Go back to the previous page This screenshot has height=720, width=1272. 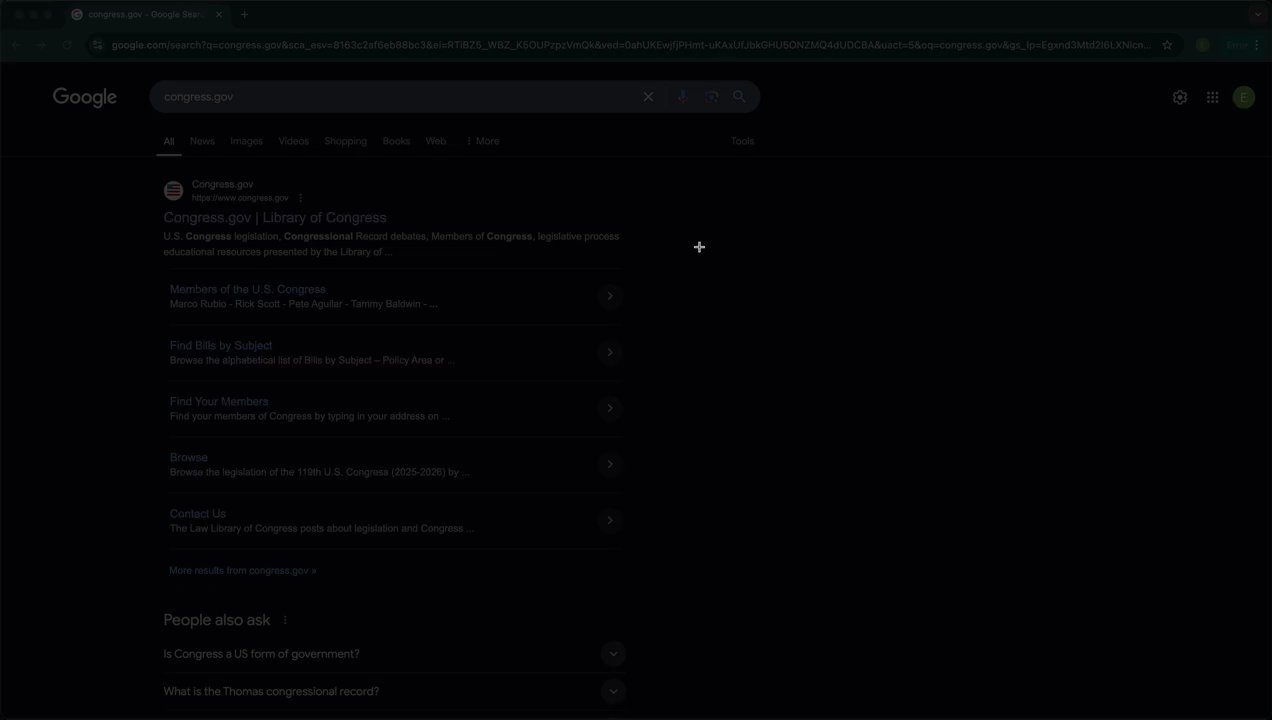point(16,45)
